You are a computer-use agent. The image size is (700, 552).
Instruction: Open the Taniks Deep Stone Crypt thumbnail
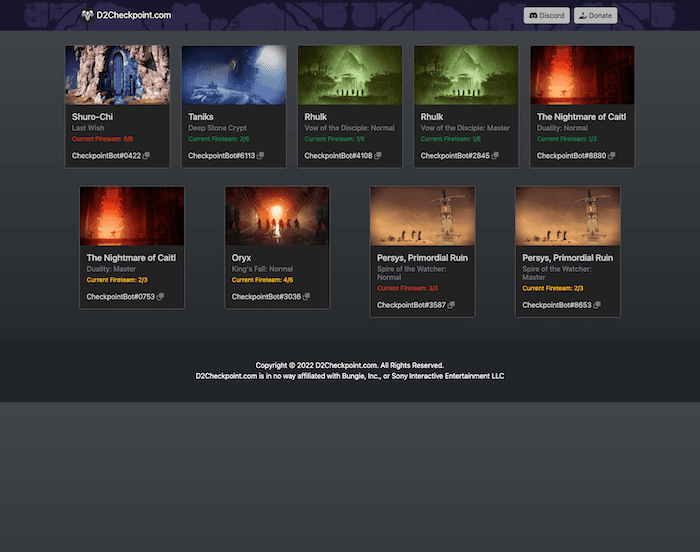point(233,75)
